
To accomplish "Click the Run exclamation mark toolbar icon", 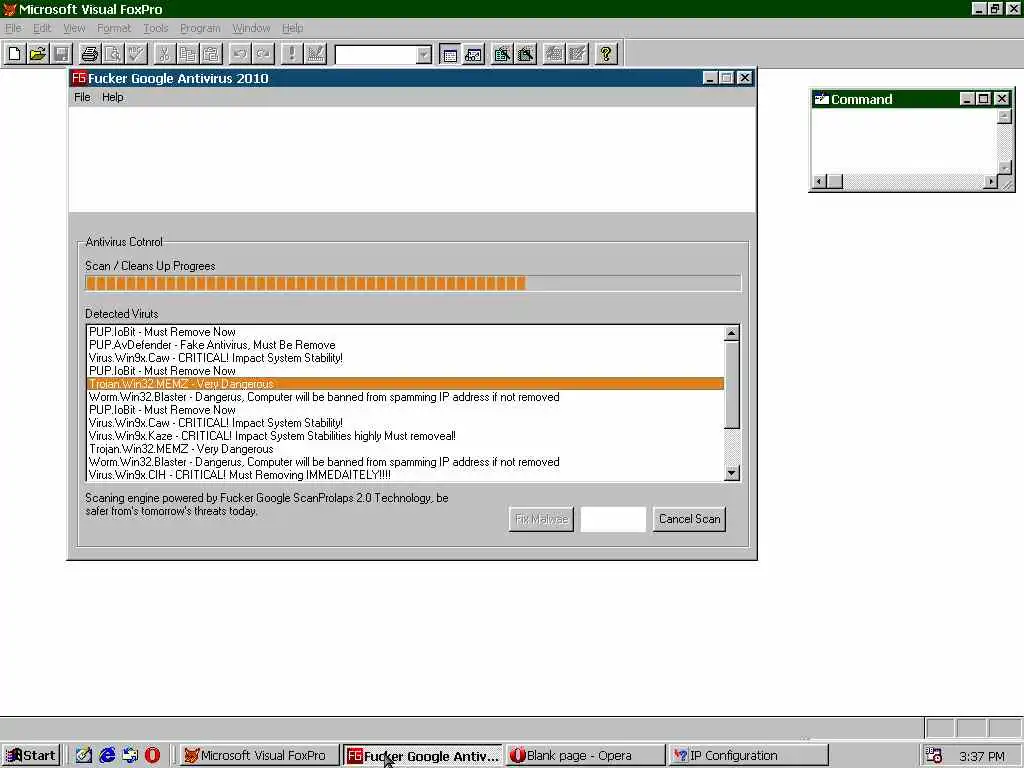I will (x=291, y=54).
